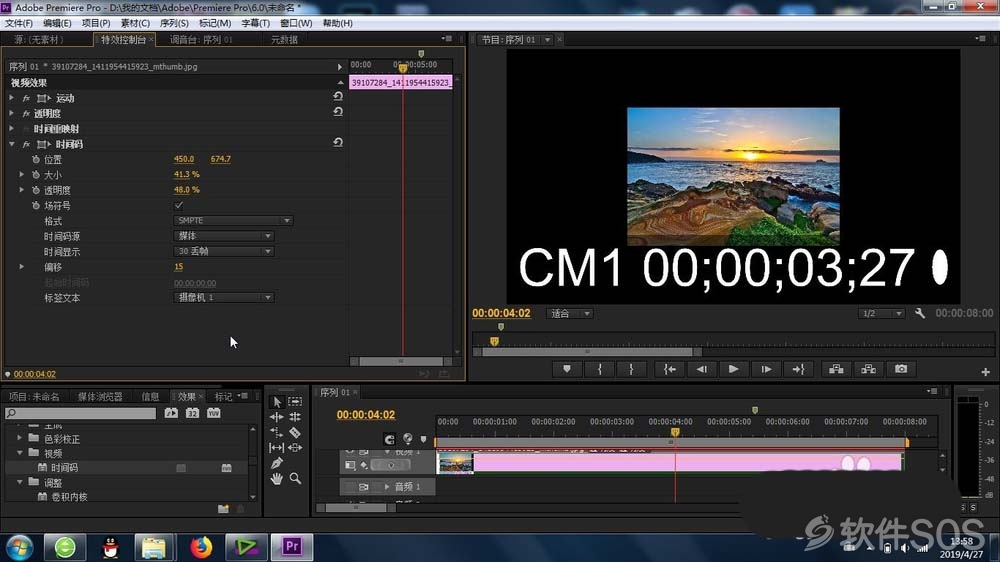This screenshot has width=1000, height=562.
Task: Toggle stopwatch for 场符号
Action: (36, 205)
